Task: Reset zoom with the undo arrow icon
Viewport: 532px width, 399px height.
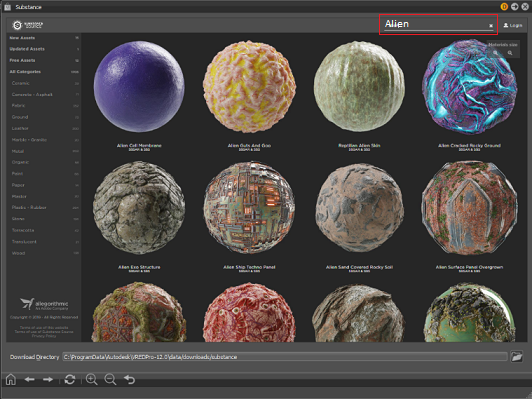Action: [x=129, y=379]
